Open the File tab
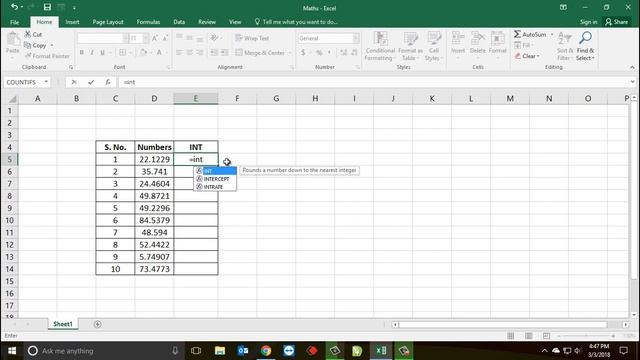Screen dimensions: 640x360 coord(15,22)
